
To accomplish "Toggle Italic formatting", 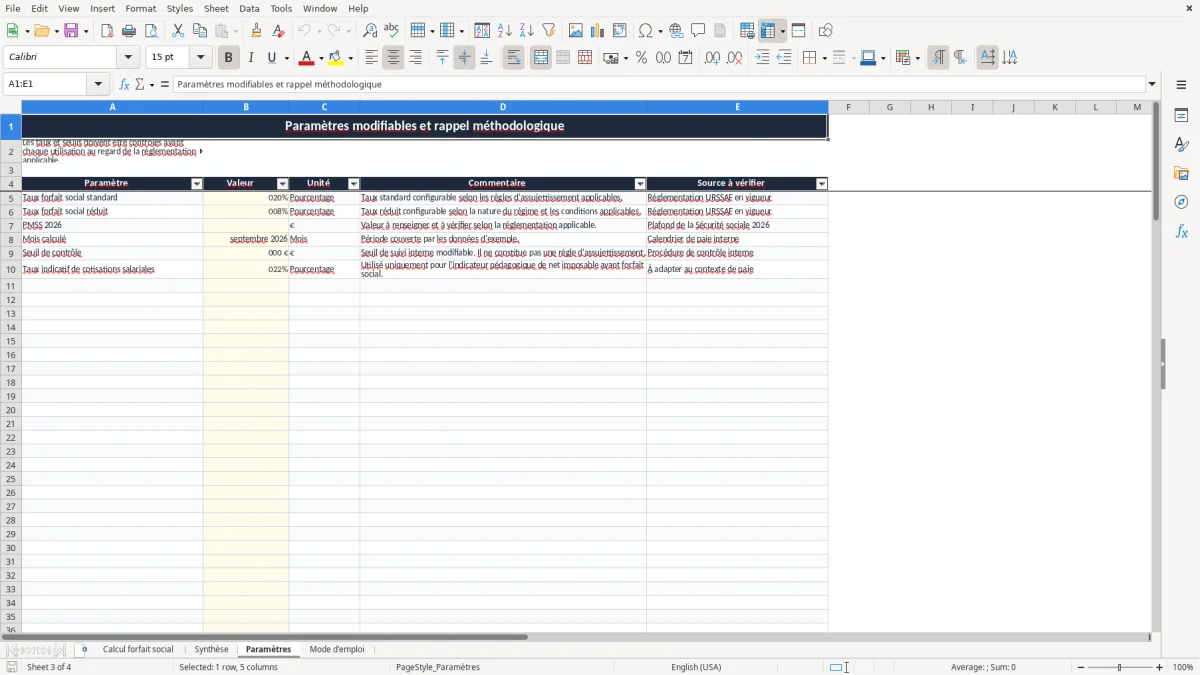I will click(251, 58).
